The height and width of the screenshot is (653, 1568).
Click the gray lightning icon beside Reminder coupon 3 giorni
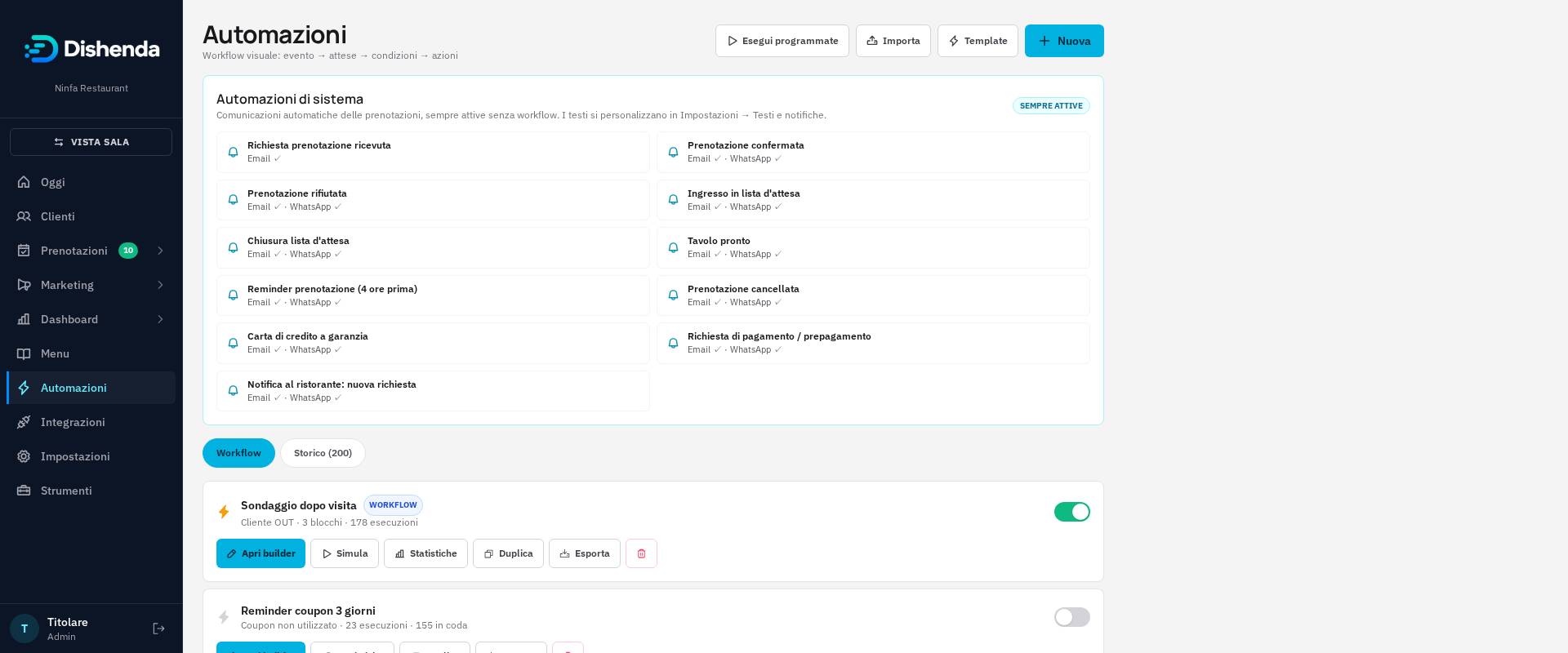pyautogui.click(x=224, y=617)
